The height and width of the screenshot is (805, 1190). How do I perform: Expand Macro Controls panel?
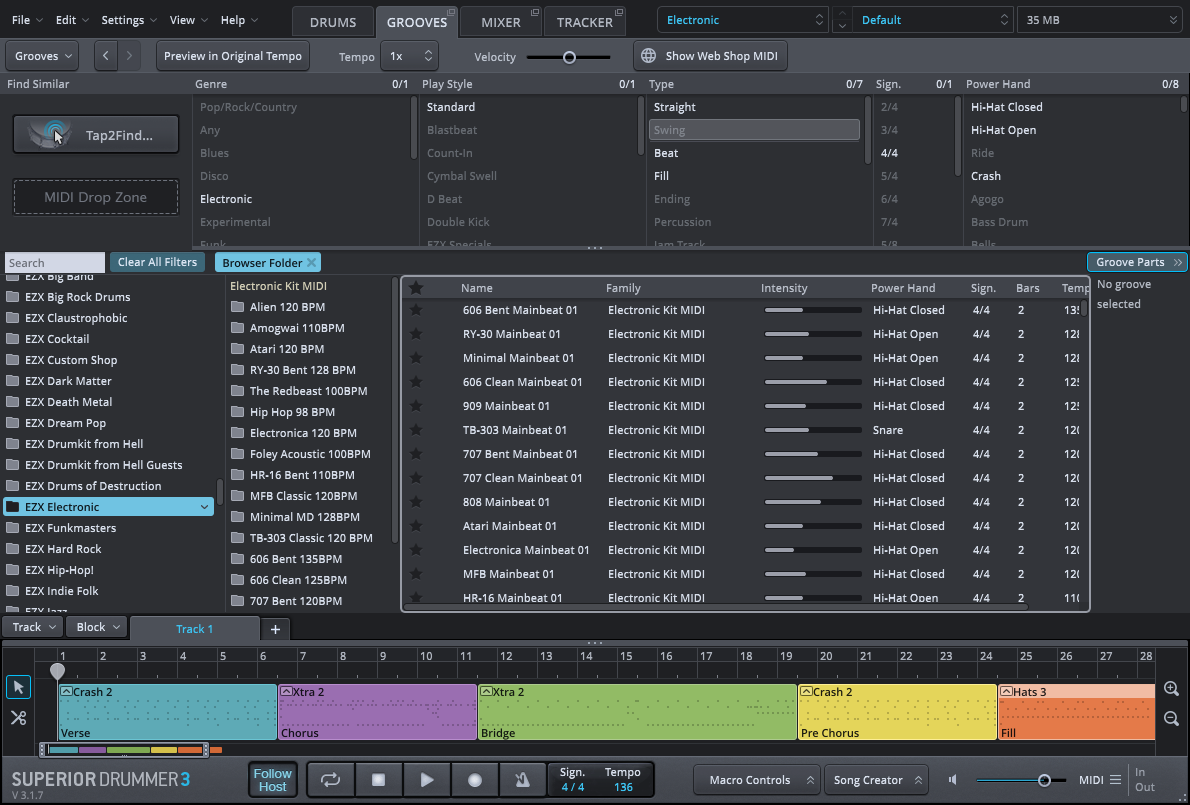click(757, 780)
